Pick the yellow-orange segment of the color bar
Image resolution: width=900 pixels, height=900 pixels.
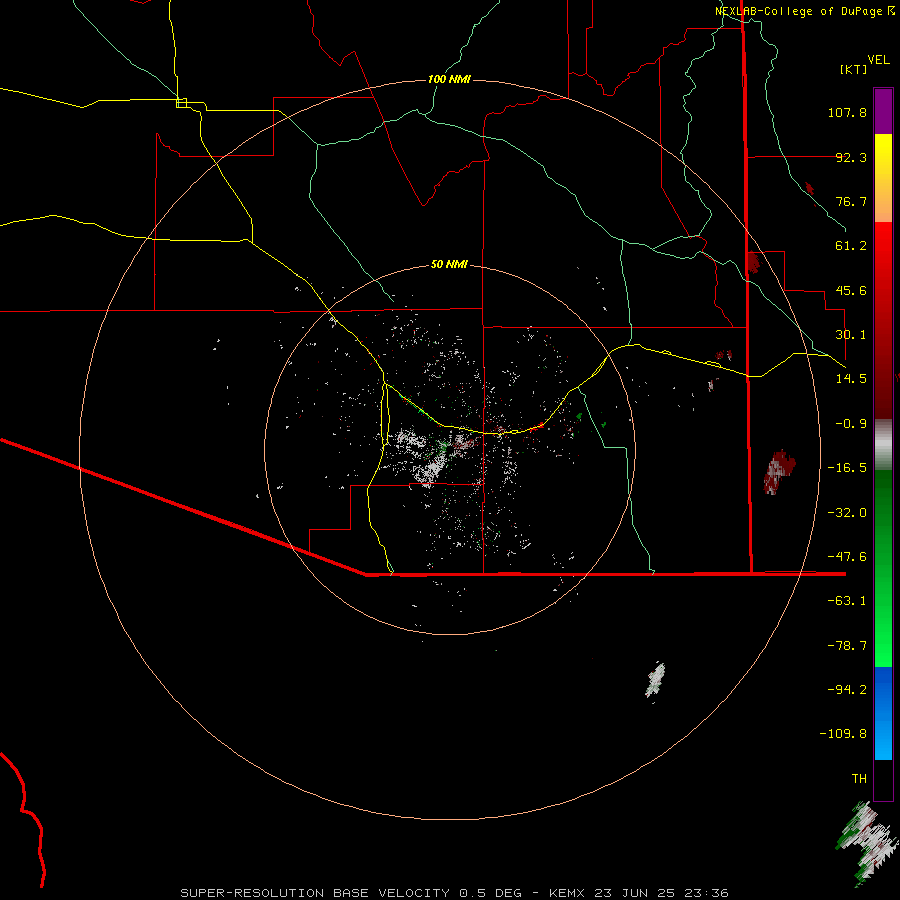(883, 178)
